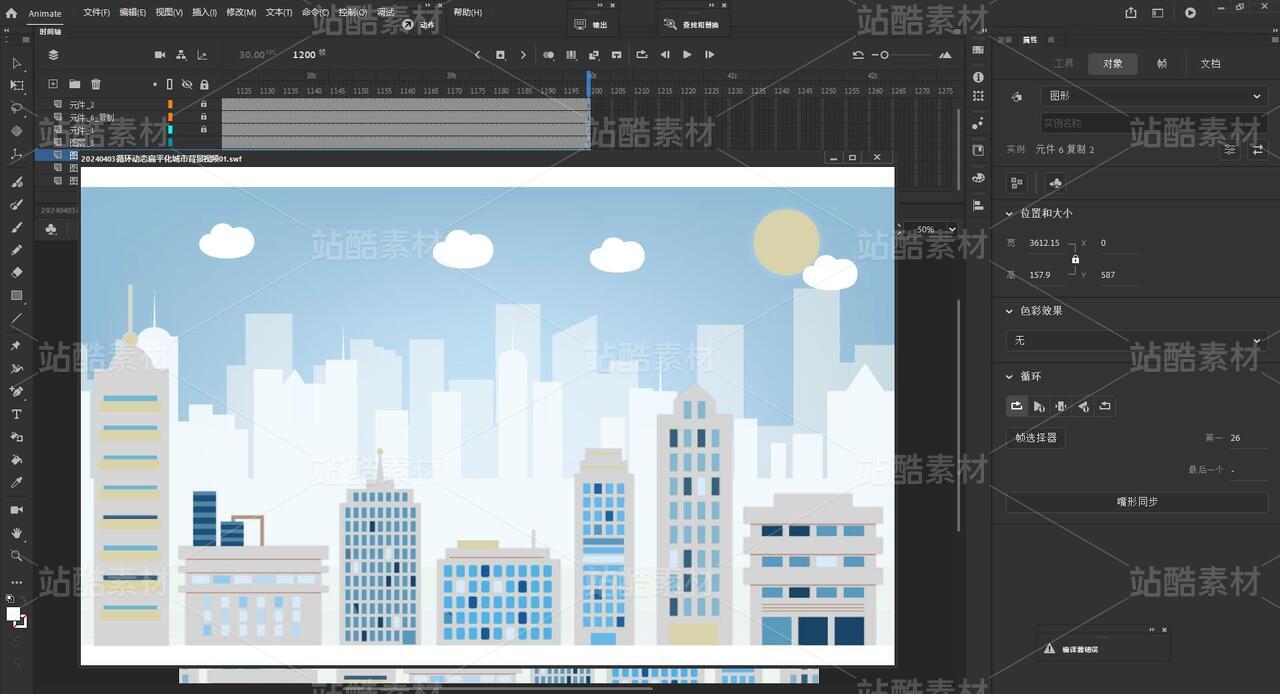Add camera layer in timeline header
The image size is (1280, 694).
pyautogui.click(x=160, y=55)
